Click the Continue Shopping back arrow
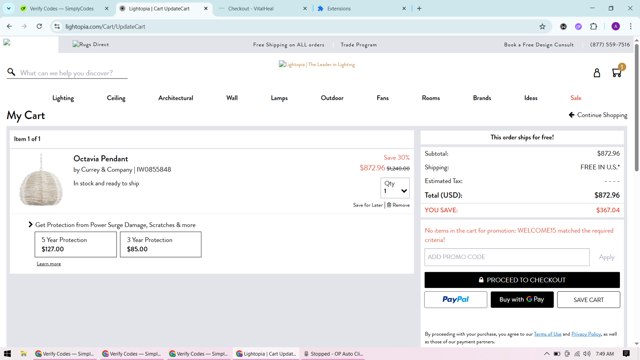Image resolution: width=640 pixels, height=360 pixels. tap(571, 115)
